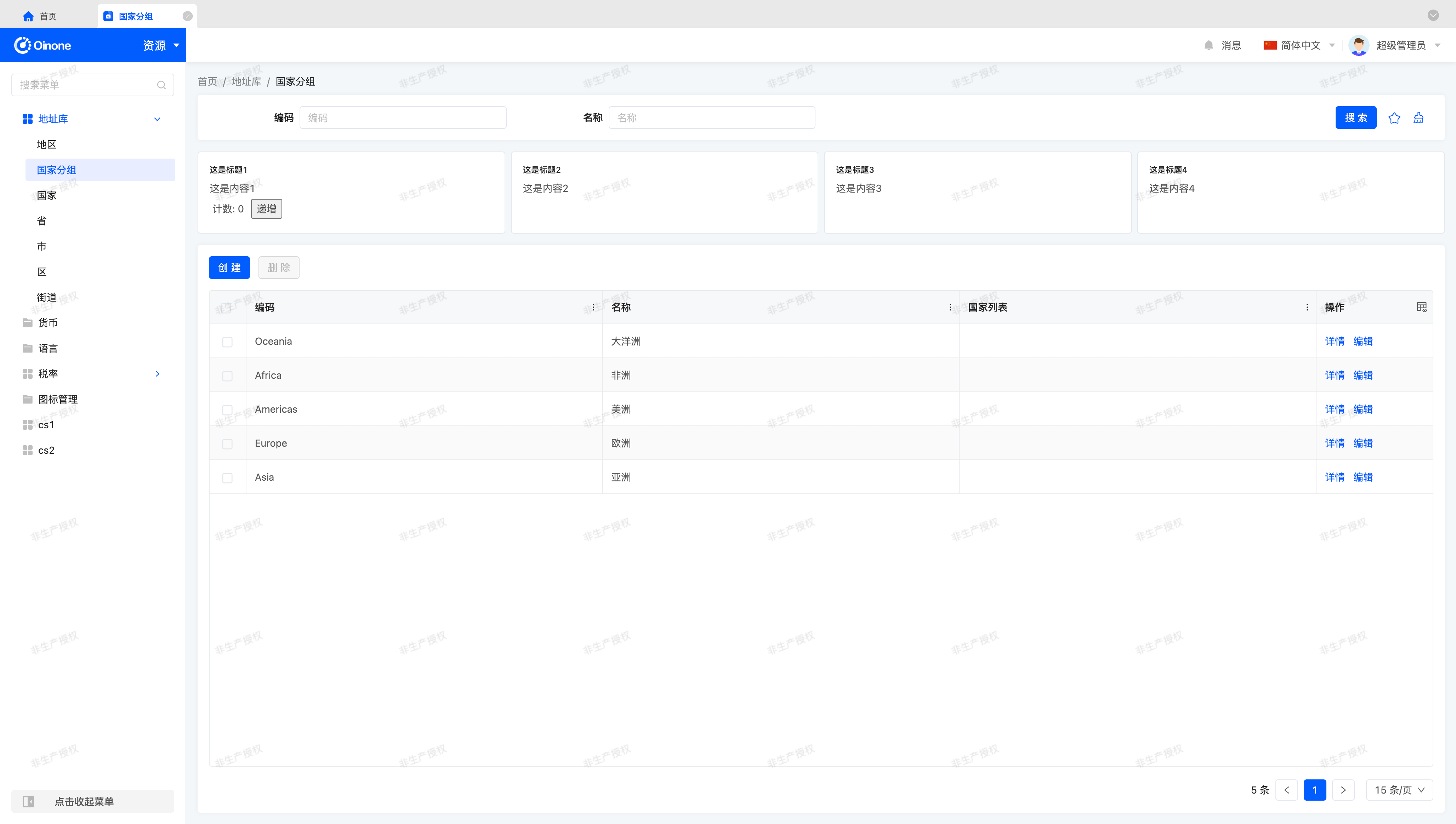Image resolution: width=1456 pixels, height=824 pixels.
Task: Click the super administrator avatar
Action: (1359, 45)
